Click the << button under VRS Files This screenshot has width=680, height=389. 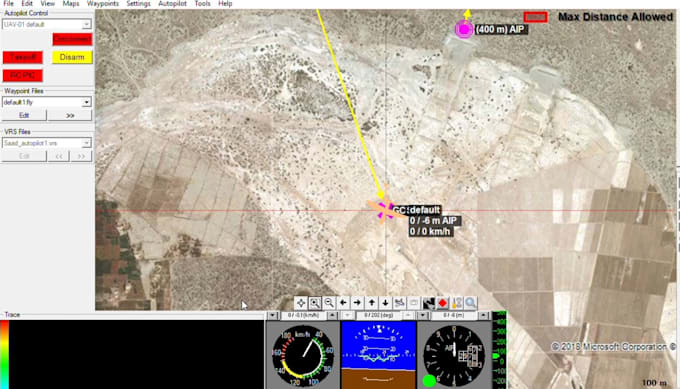point(59,156)
